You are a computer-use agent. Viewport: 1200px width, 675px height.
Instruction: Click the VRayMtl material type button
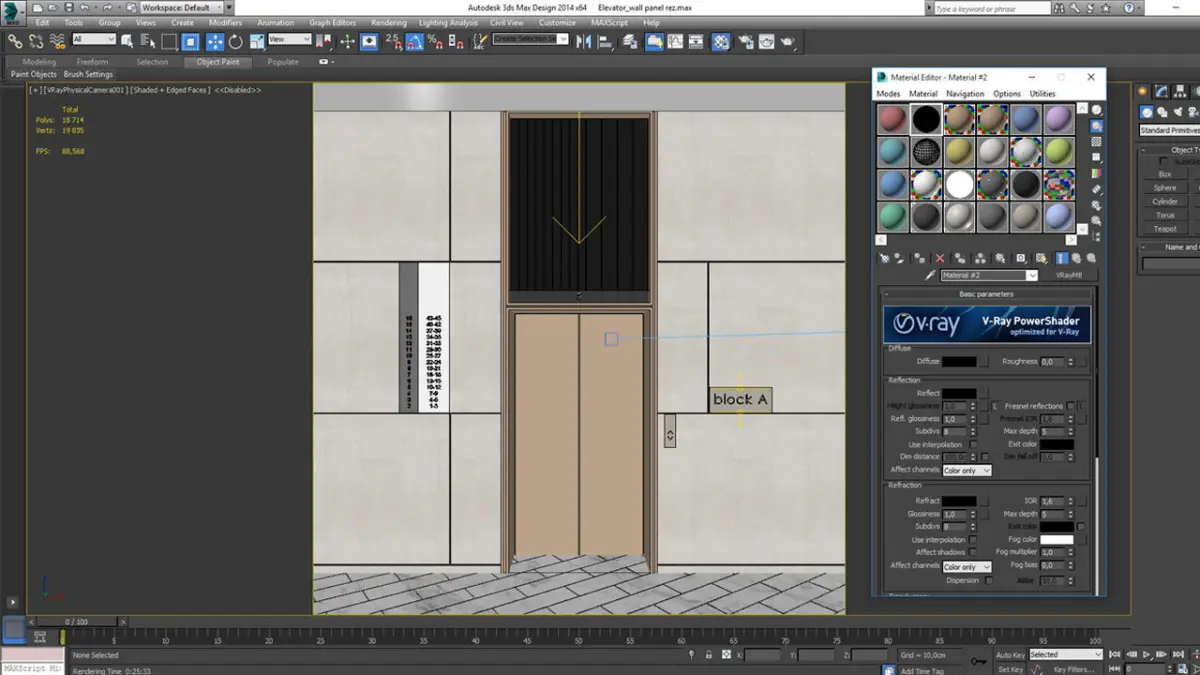(x=1068, y=275)
